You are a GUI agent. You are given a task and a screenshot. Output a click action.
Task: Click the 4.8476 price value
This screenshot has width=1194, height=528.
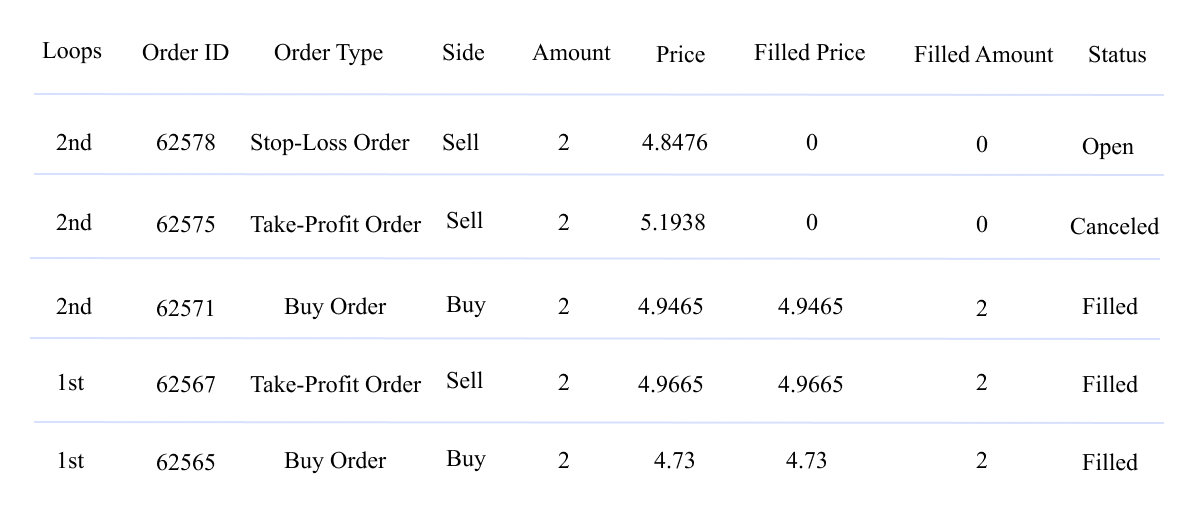tap(674, 143)
